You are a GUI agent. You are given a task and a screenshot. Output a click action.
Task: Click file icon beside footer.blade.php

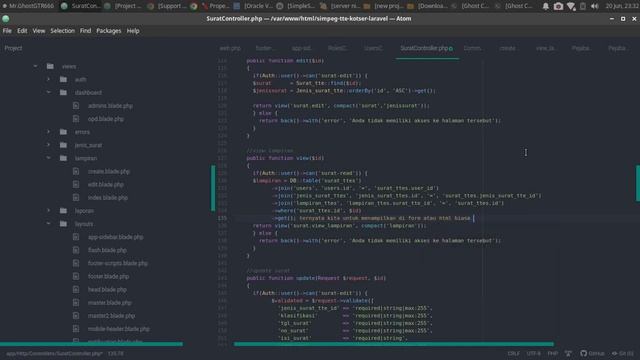pyautogui.click(x=76, y=276)
